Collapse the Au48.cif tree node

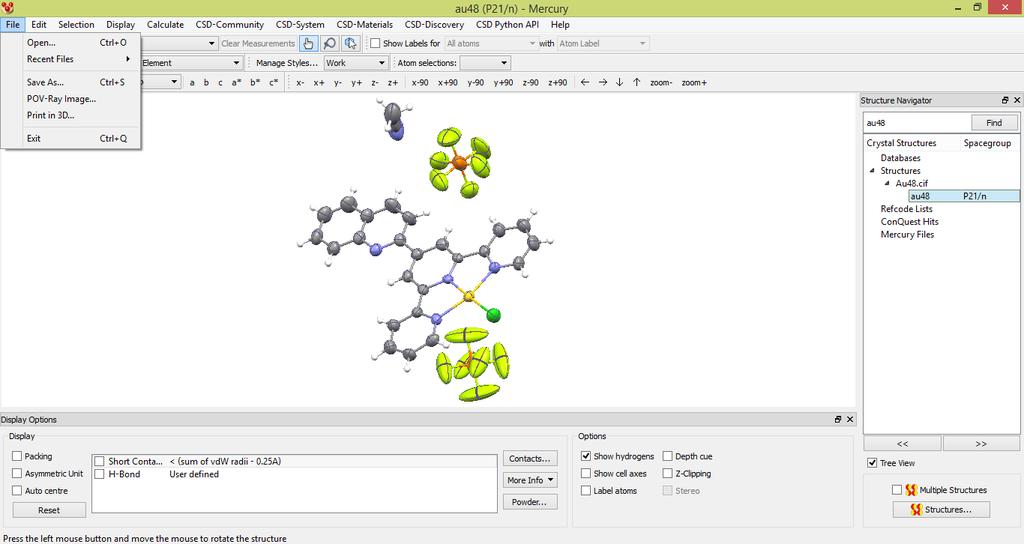point(887,184)
